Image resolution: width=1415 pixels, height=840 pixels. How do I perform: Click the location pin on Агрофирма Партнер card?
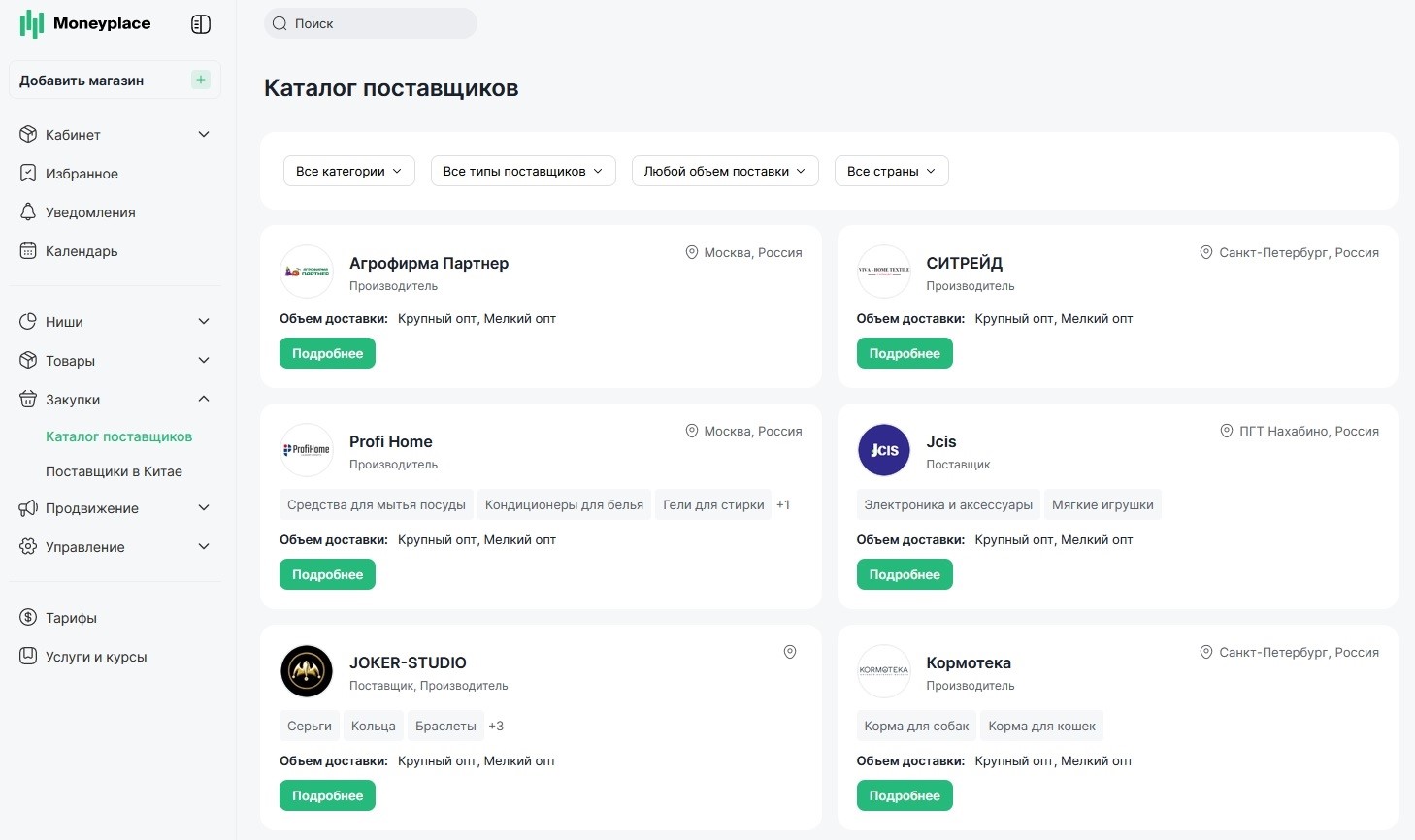(x=692, y=252)
